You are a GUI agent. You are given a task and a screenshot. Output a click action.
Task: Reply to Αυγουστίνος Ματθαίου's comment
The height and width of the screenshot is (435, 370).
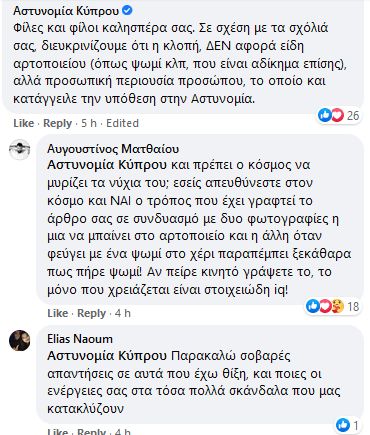(x=92, y=313)
